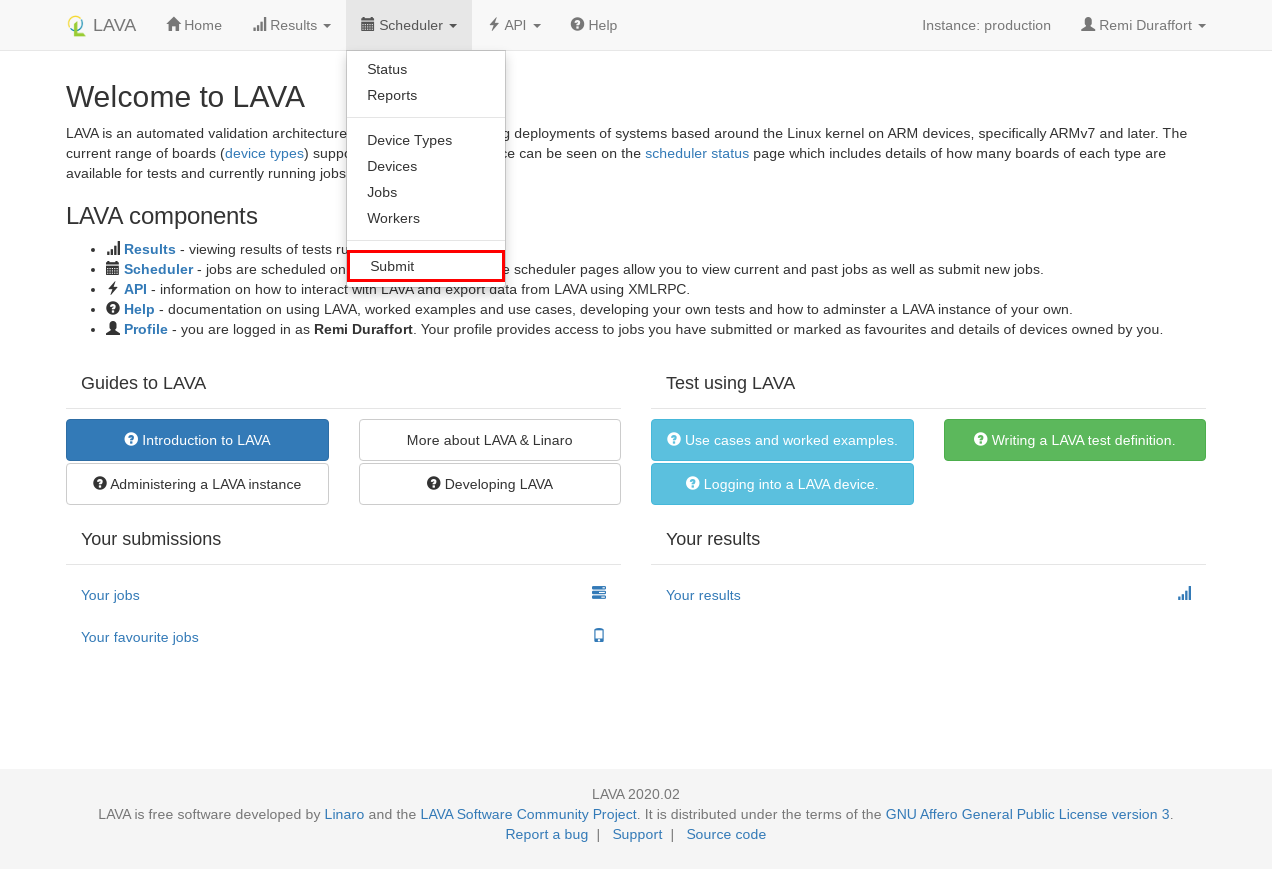Click the lightning bolt API icon in navbar
Viewport: 1272px width, 869px height.
coord(494,25)
